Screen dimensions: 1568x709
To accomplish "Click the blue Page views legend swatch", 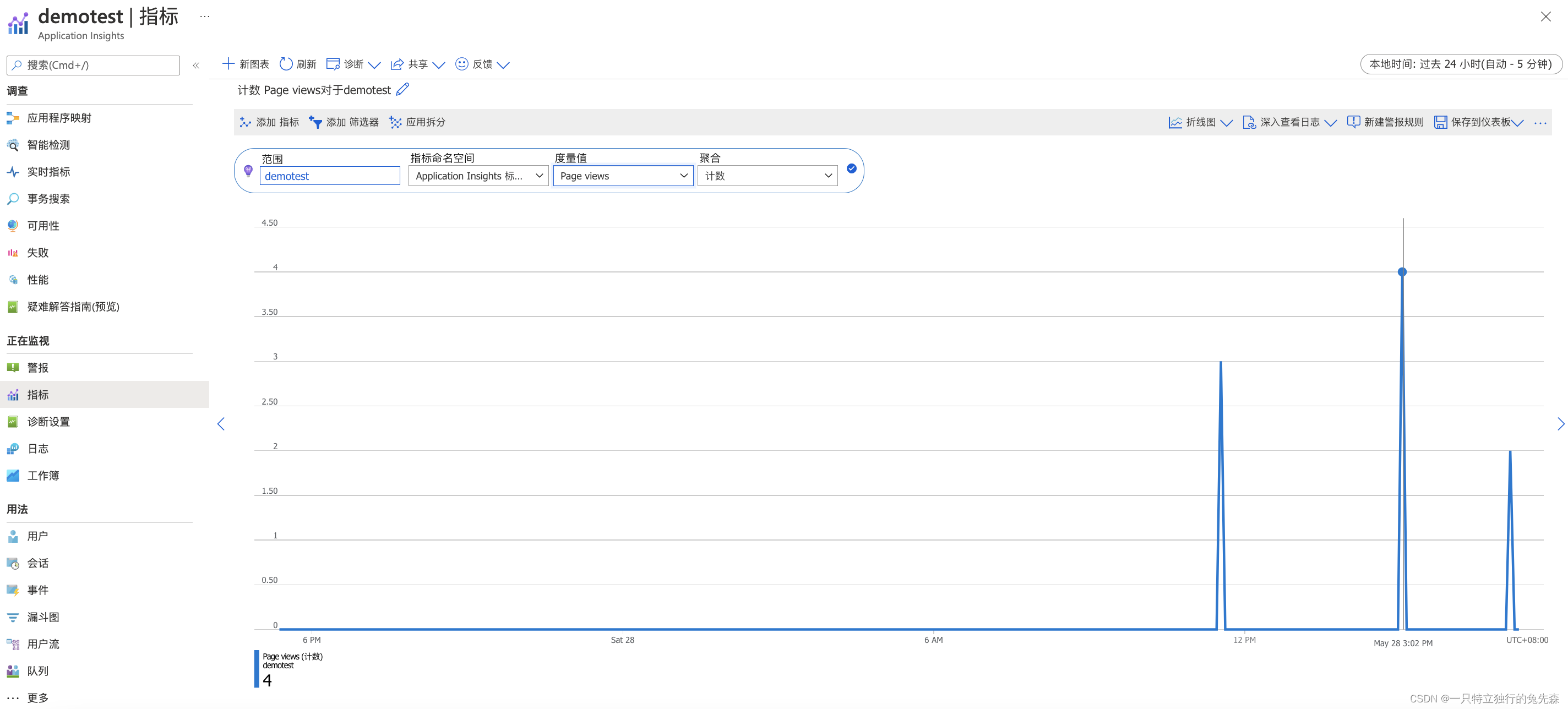I will click(256, 669).
